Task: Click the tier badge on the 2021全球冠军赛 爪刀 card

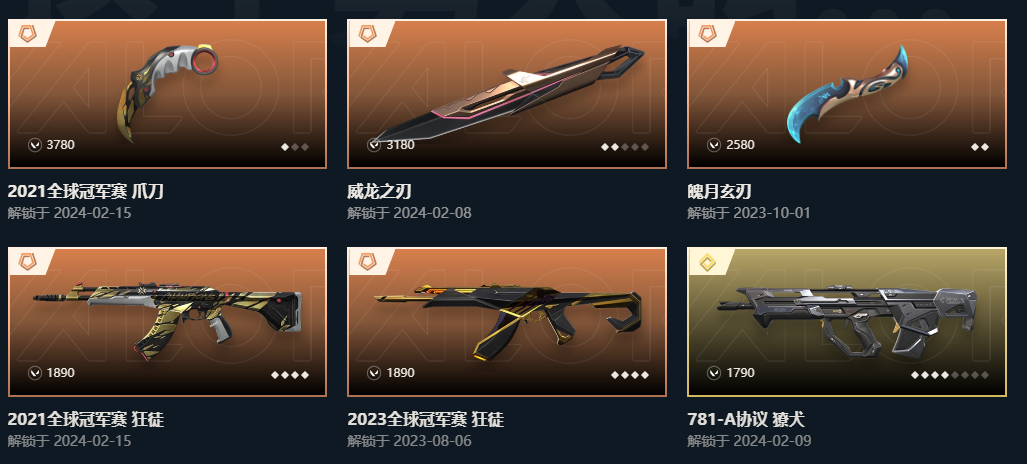Action: click(28, 33)
